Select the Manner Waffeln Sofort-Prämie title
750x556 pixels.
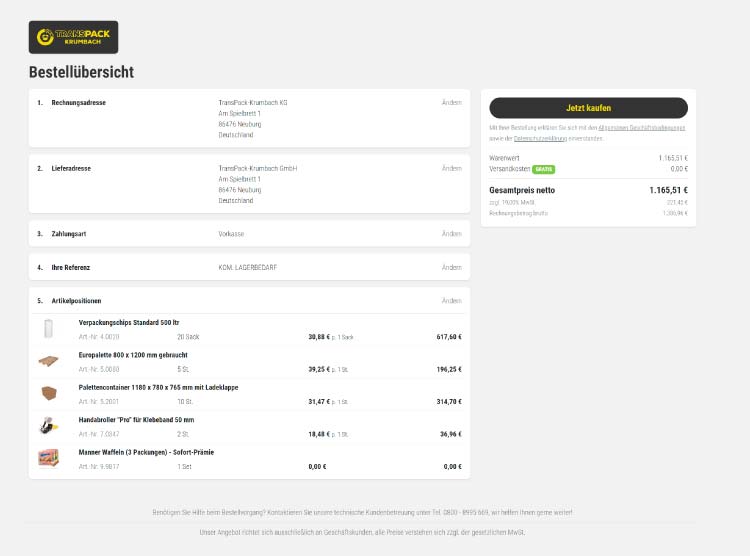coord(146,452)
